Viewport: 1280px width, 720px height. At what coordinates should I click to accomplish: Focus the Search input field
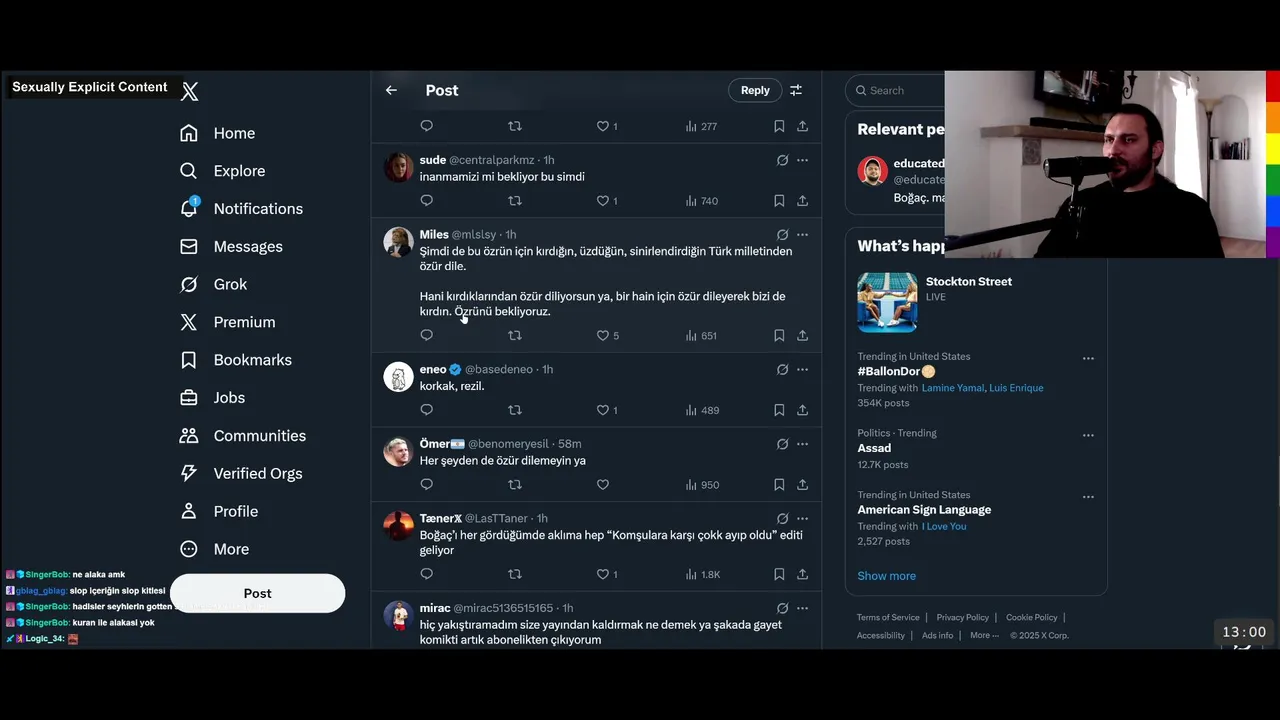895,90
